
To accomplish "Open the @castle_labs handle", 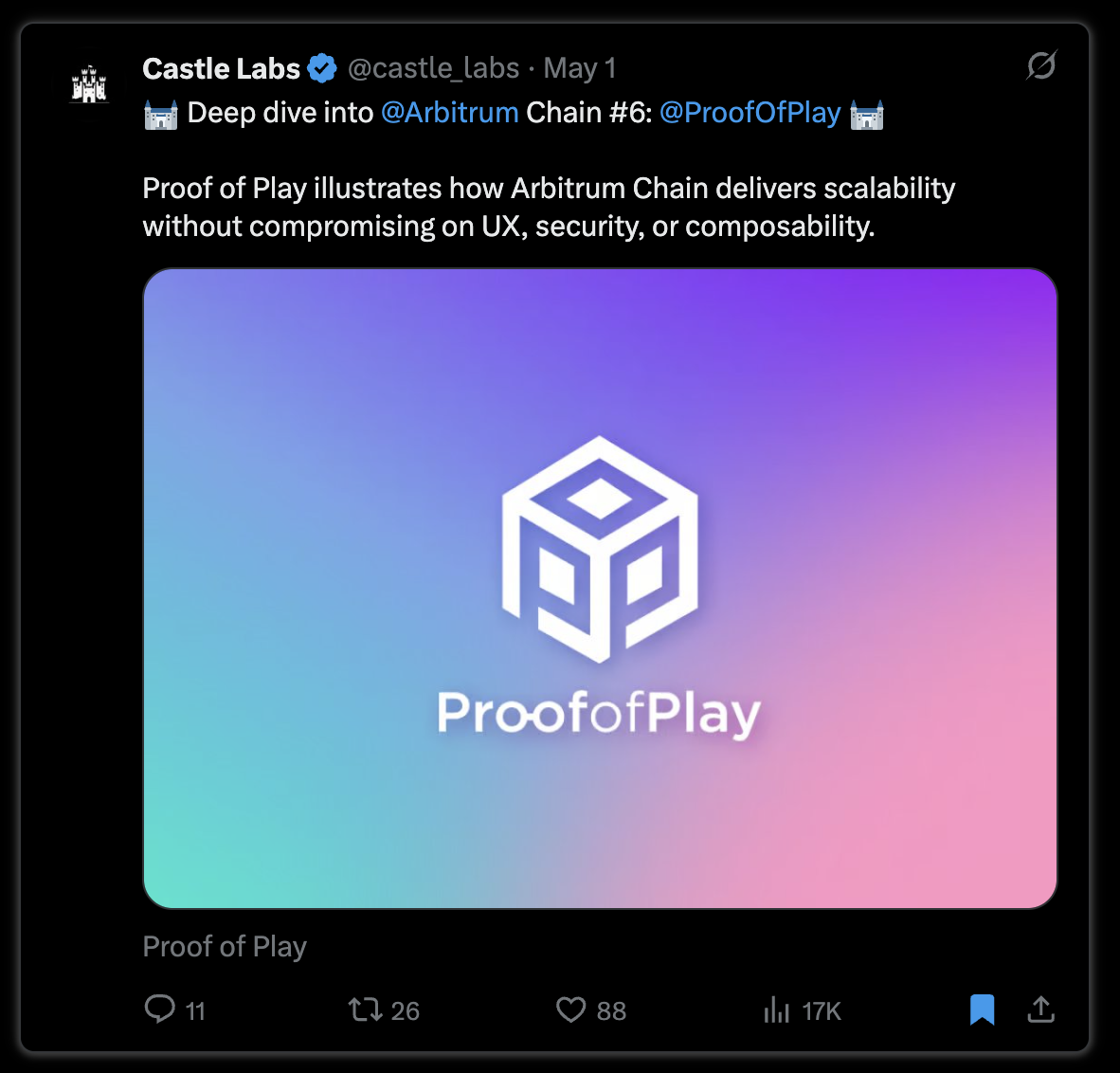I will [434, 68].
